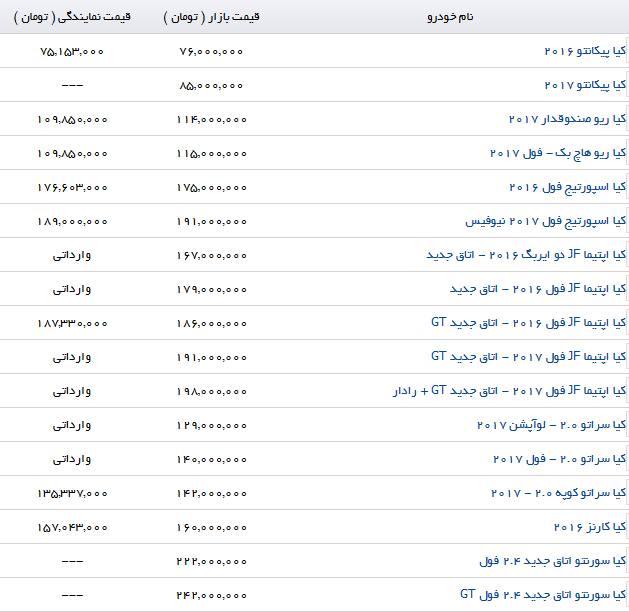This screenshot has width=629, height=612.
Task: Select market price ۱۲۹,۰۰۰,۰۰۰
Action: (211, 426)
